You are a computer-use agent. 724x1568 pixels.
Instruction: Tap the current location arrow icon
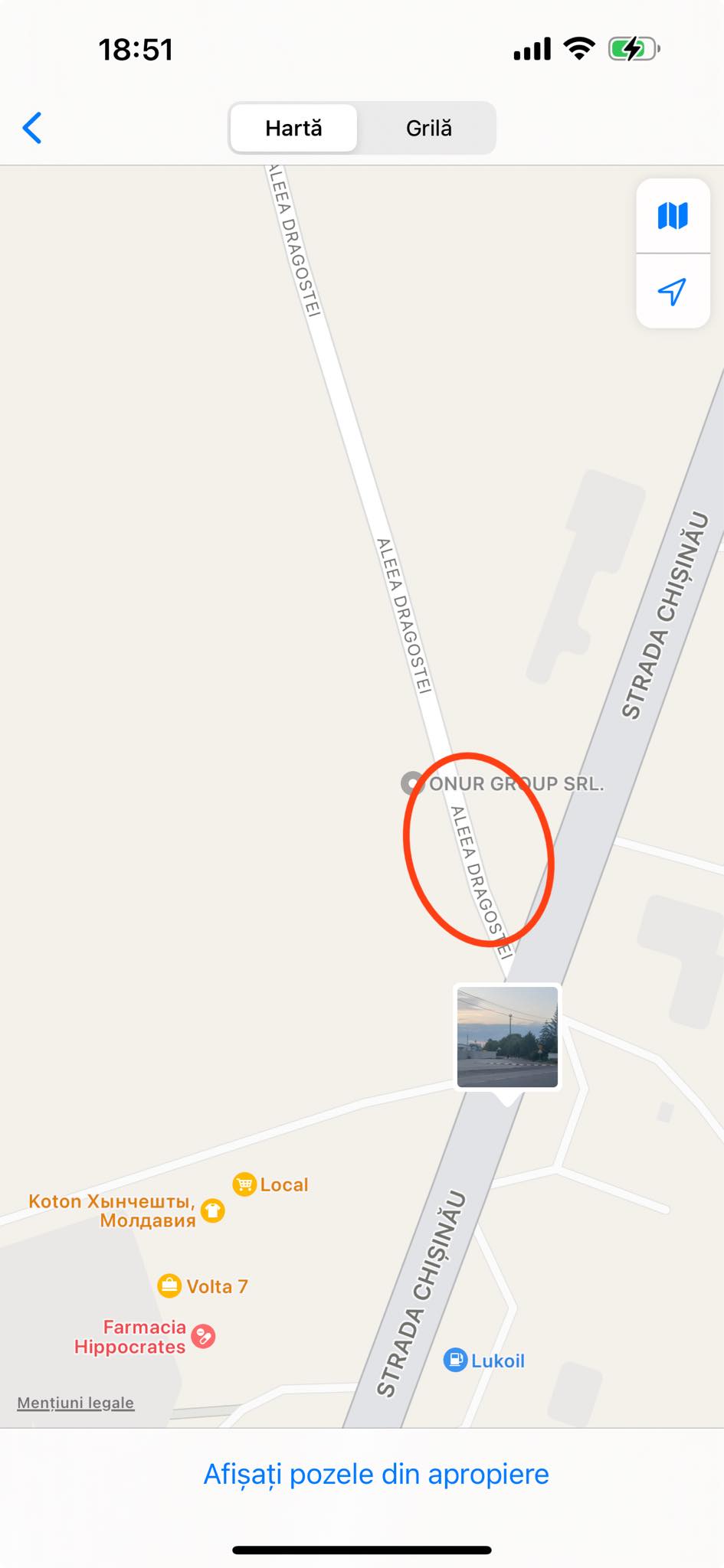click(x=672, y=292)
